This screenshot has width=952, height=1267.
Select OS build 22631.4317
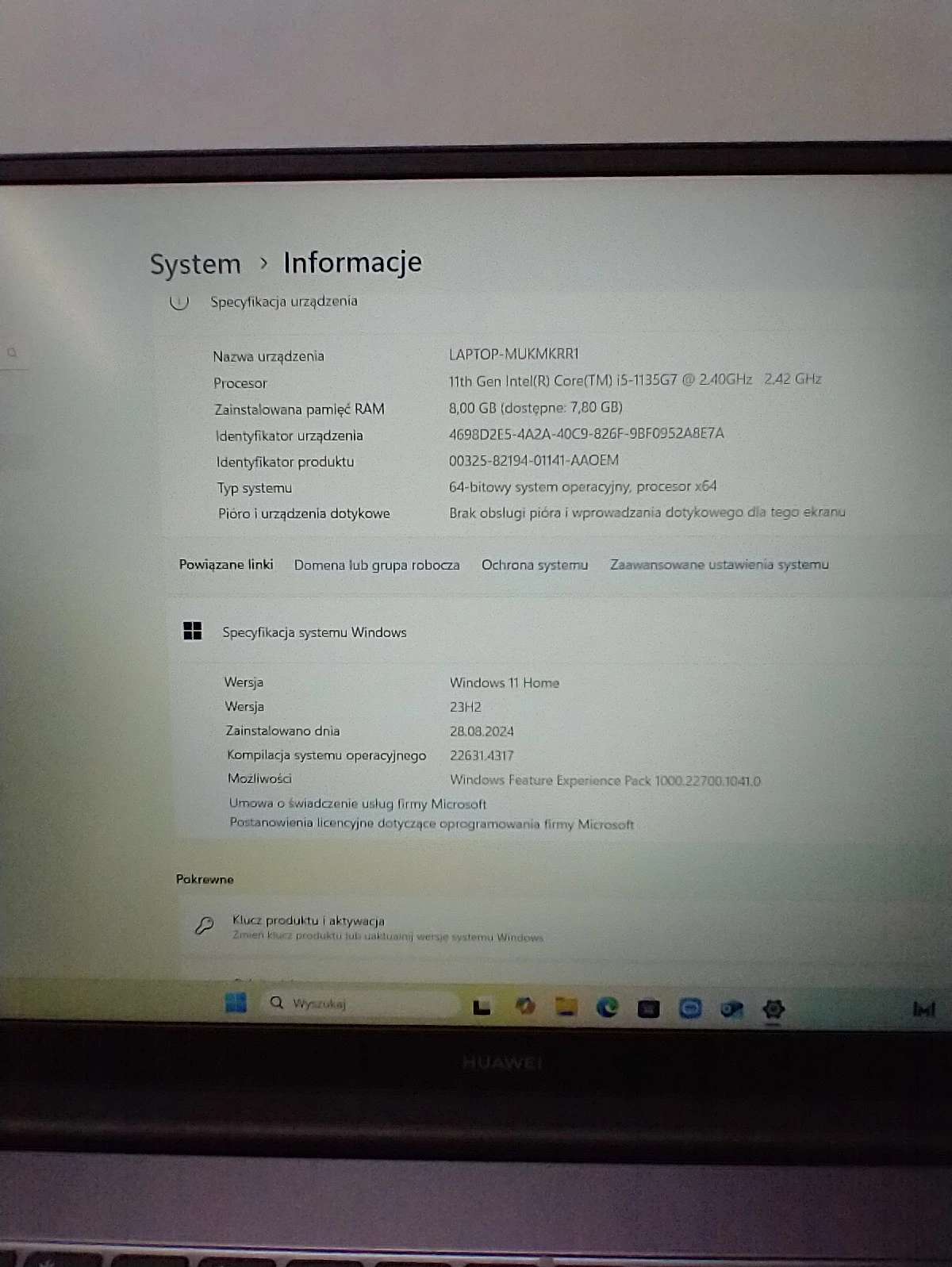pos(482,756)
